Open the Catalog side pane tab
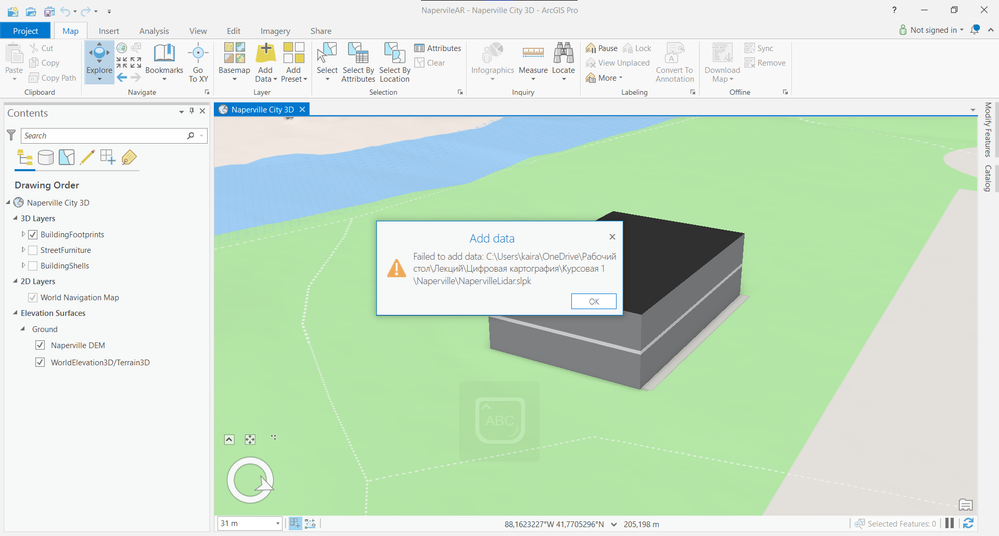Screen dimensions: 999x536 [988, 178]
